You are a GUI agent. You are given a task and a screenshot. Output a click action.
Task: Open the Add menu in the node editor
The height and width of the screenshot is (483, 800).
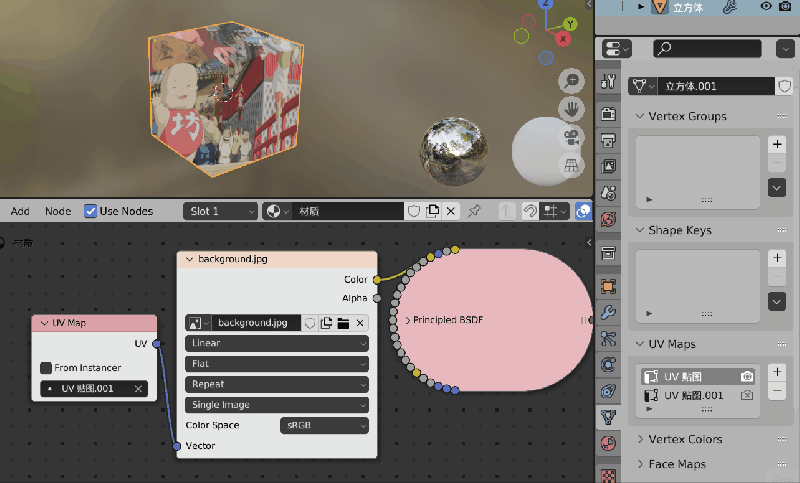coord(20,211)
